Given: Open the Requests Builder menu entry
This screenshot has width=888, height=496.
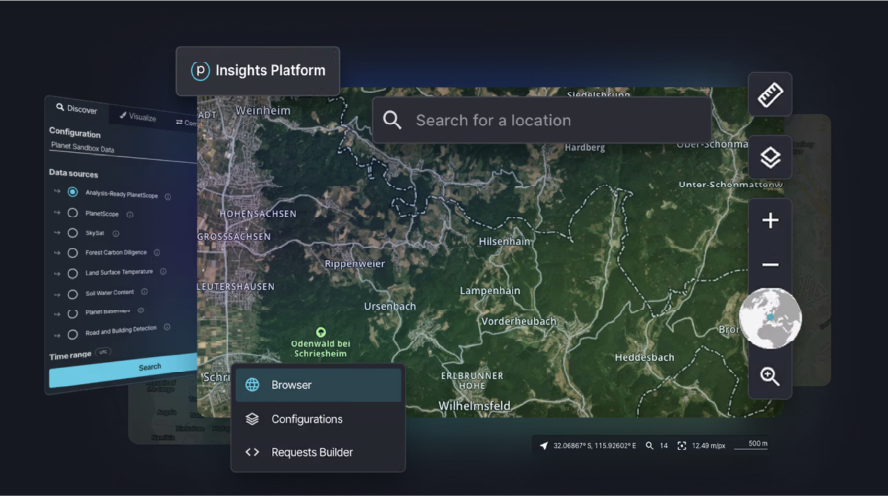Looking at the screenshot, I should pyautogui.click(x=318, y=452).
